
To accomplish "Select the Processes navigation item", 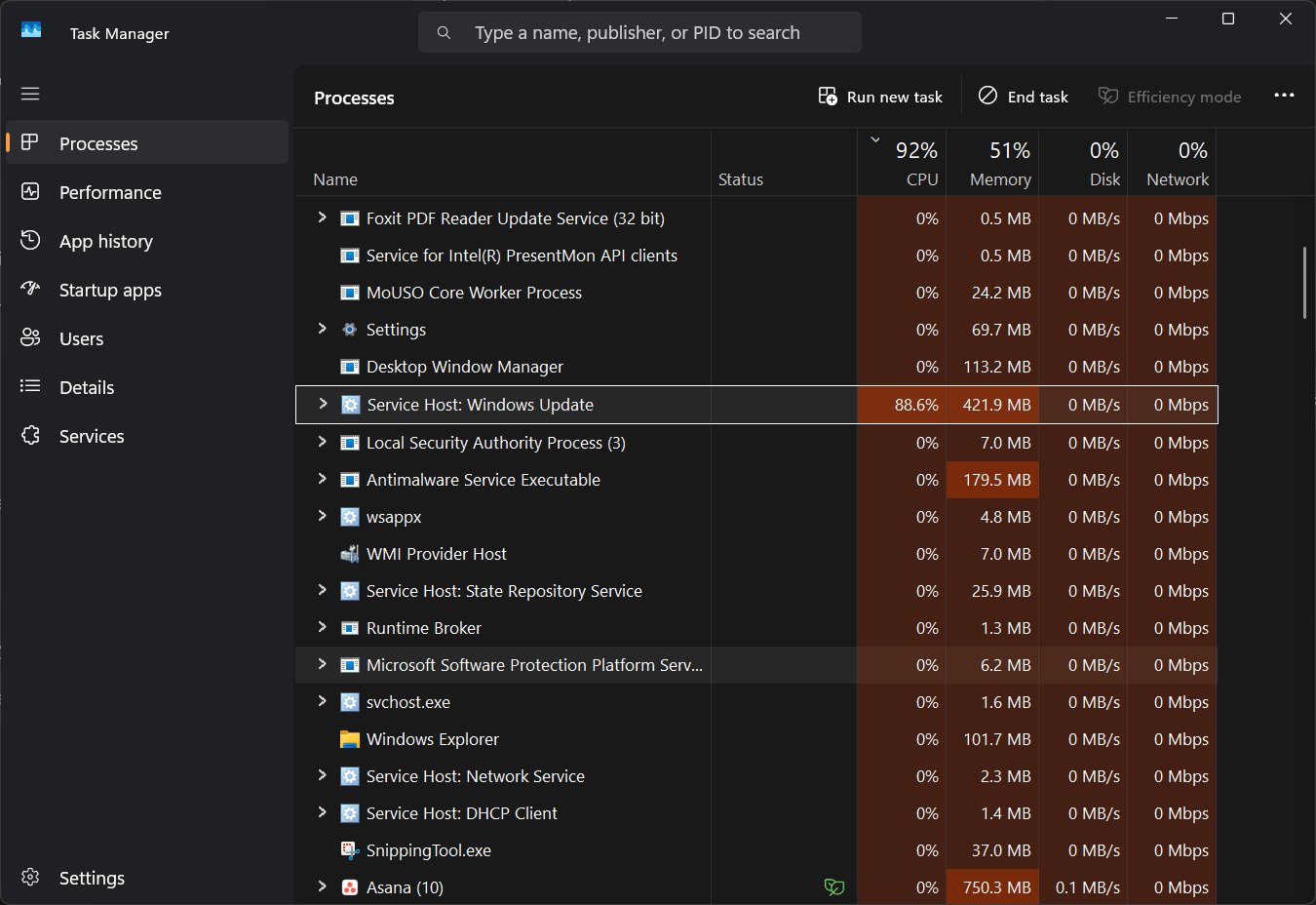I will 98,143.
